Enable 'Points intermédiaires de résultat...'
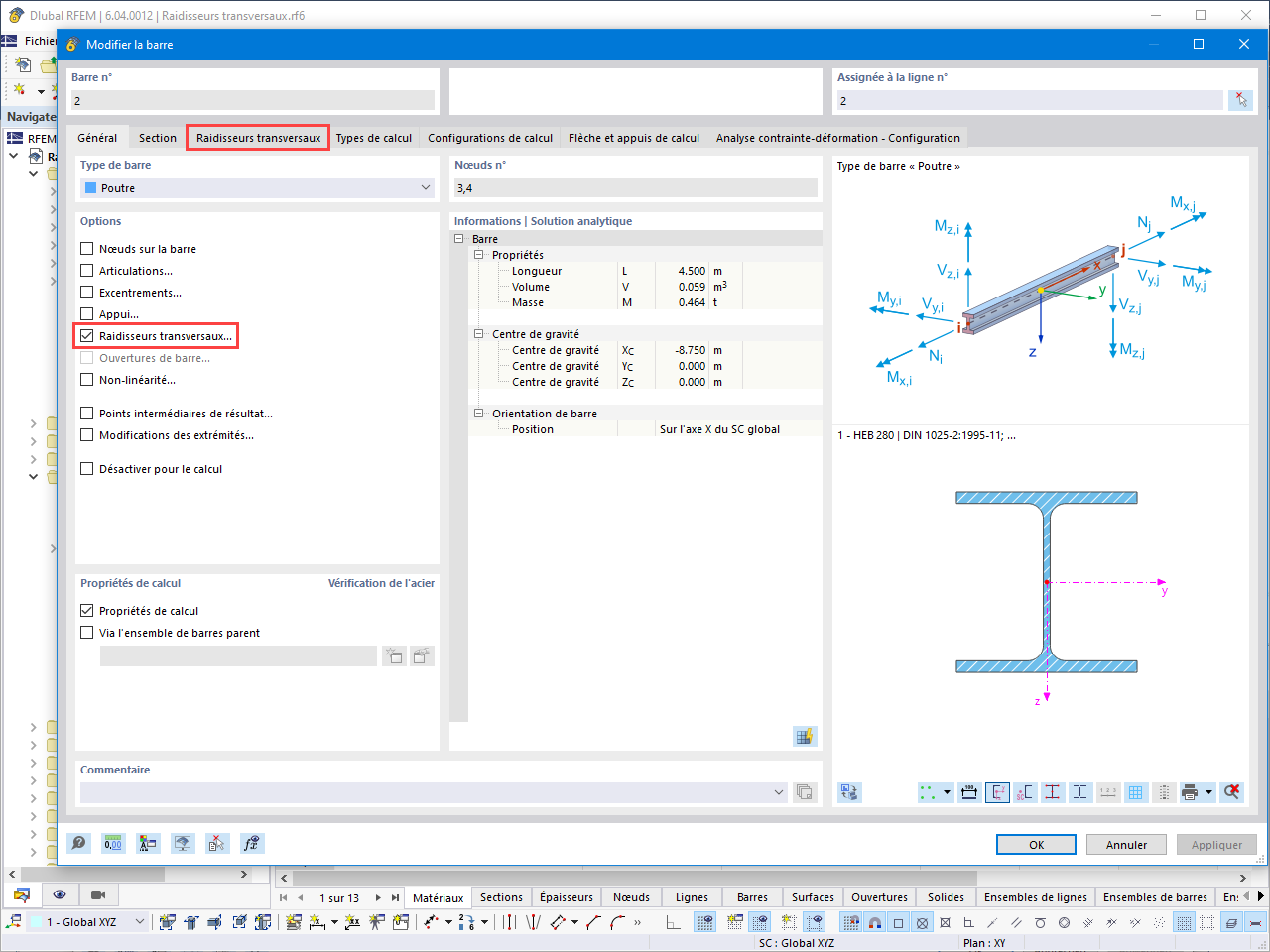 point(87,414)
